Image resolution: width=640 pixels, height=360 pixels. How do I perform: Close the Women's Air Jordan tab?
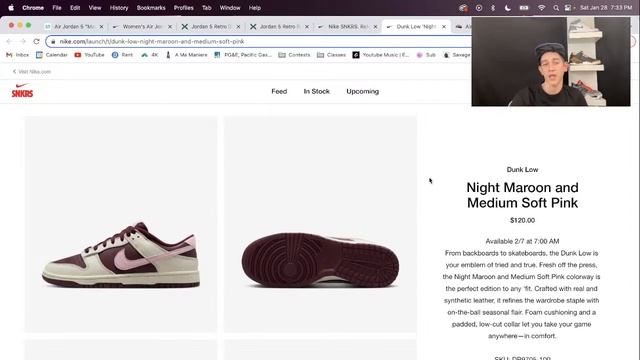point(170,27)
